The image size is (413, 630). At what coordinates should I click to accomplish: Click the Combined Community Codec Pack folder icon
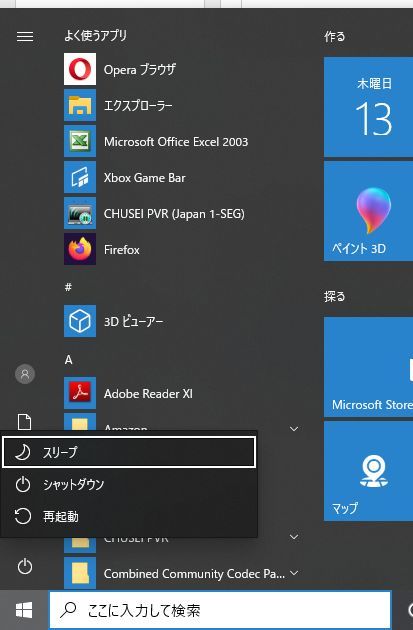[x=80, y=573]
